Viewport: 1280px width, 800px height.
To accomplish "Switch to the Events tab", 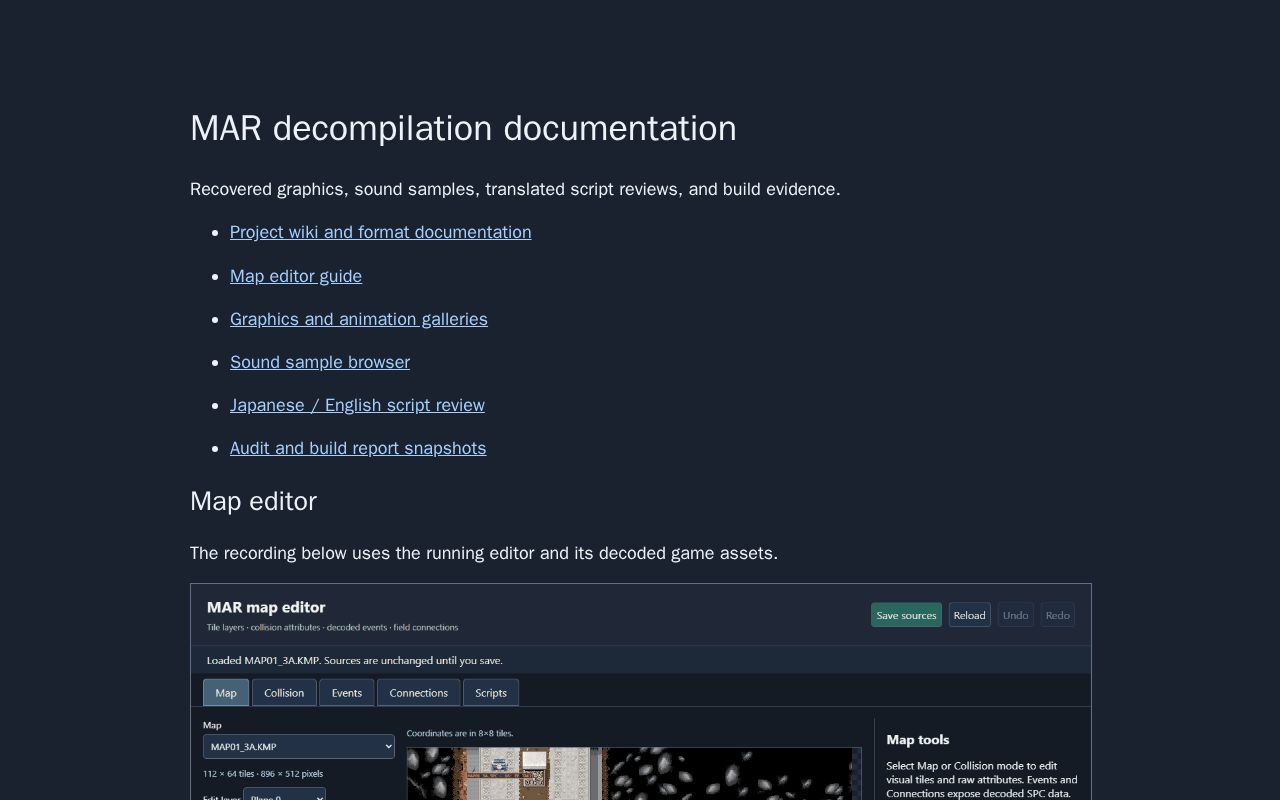I will pos(347,693).
